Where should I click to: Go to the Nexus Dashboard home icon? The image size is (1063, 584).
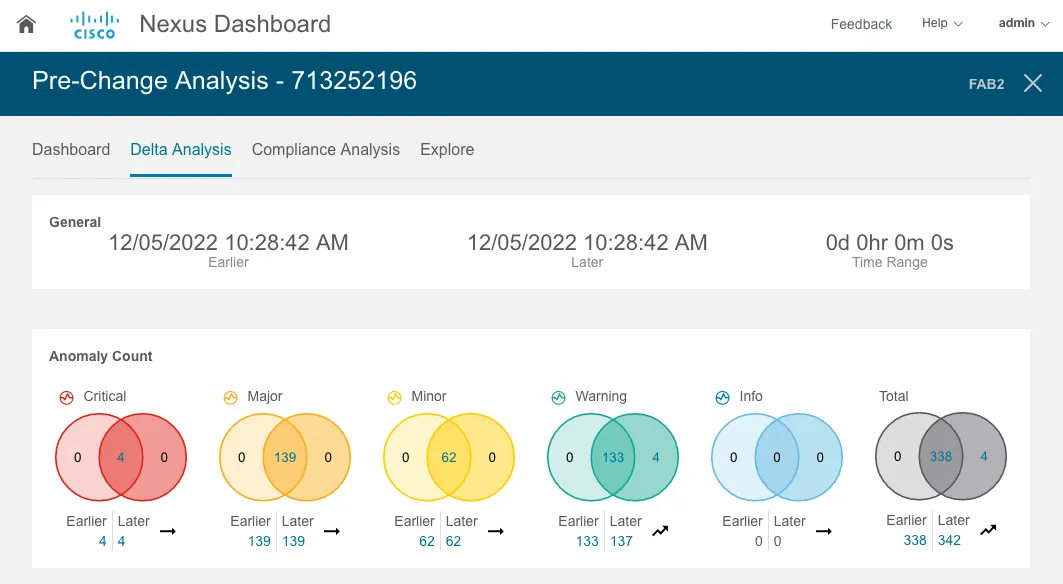26,24
